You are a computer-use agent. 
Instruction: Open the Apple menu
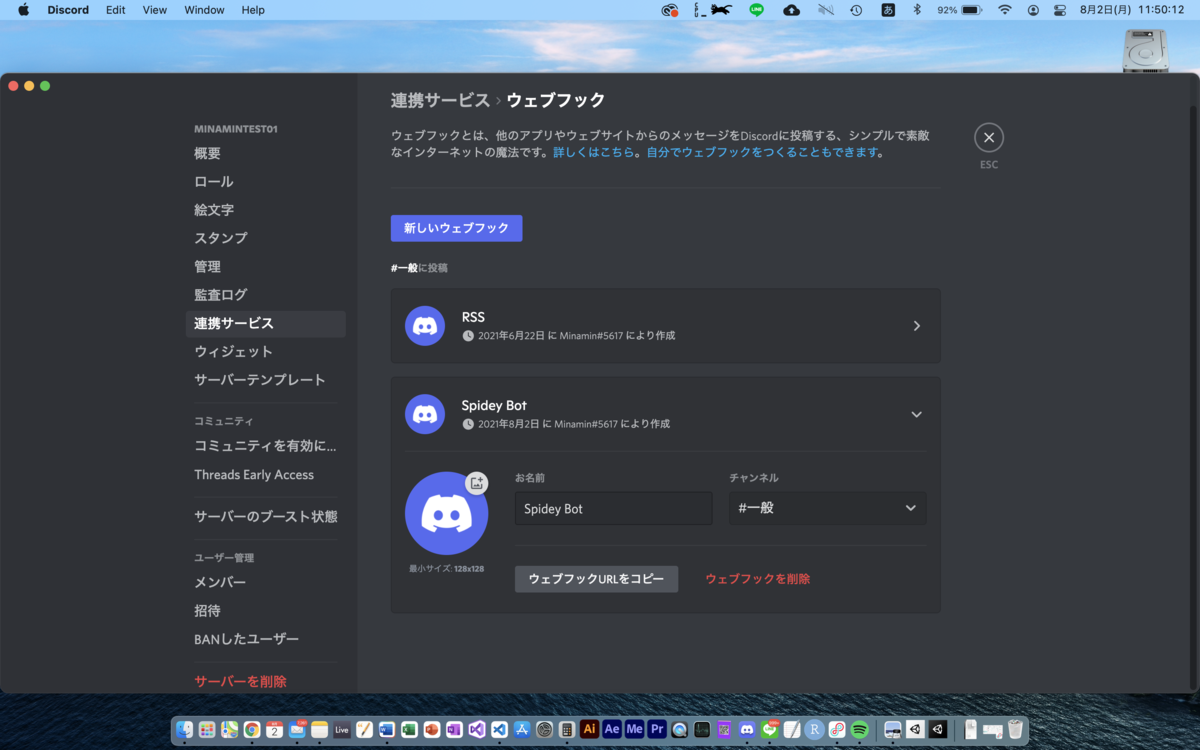point(24,10)
